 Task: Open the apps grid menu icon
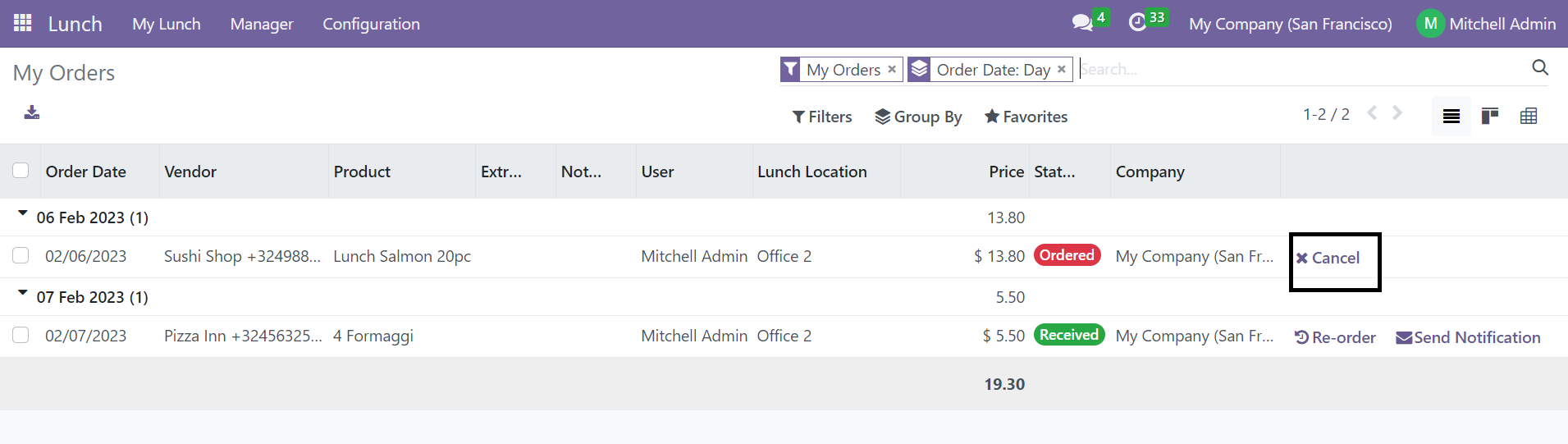coord(23,23)
